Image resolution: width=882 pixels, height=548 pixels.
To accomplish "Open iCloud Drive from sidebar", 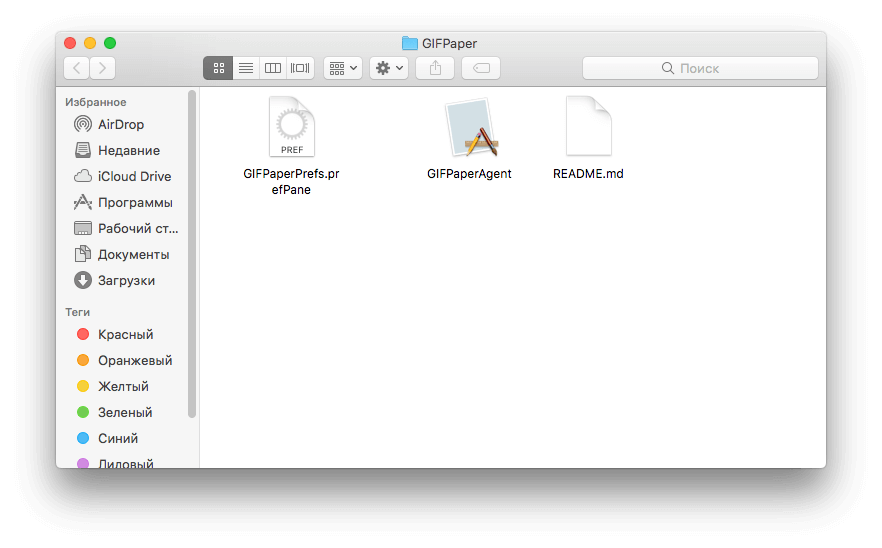I will (134, 176).
